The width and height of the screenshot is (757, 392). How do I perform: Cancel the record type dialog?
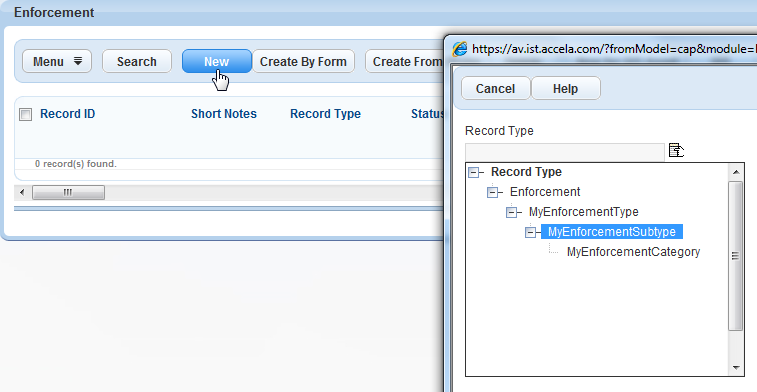pos(495,88)
